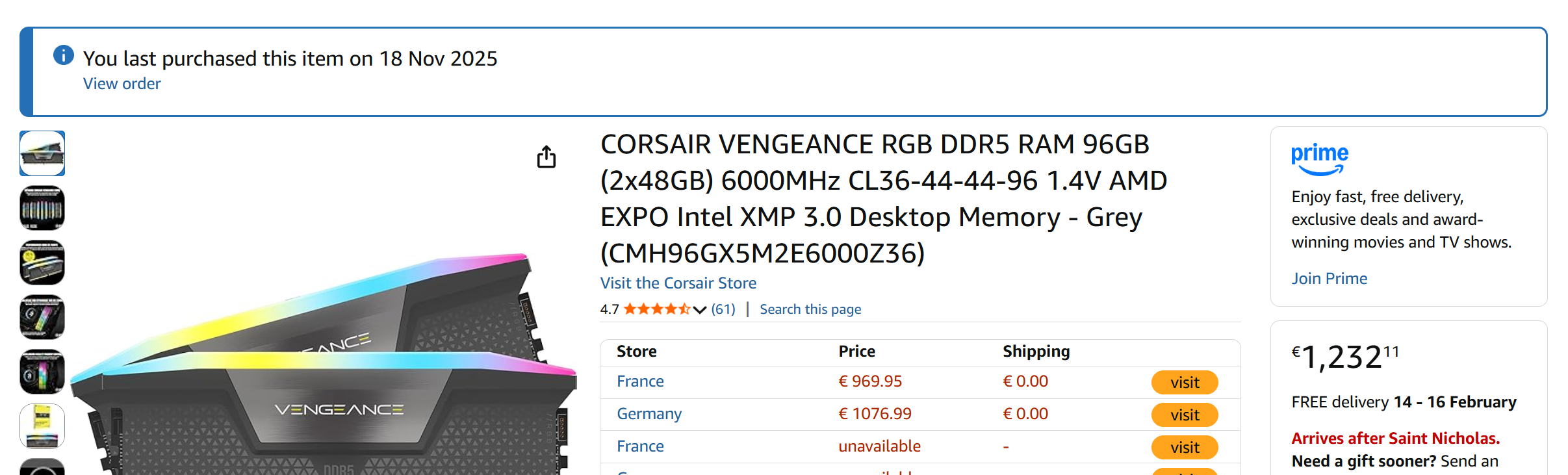Click Join Prime link
1568x475 pixels.
pos(1329,279)
